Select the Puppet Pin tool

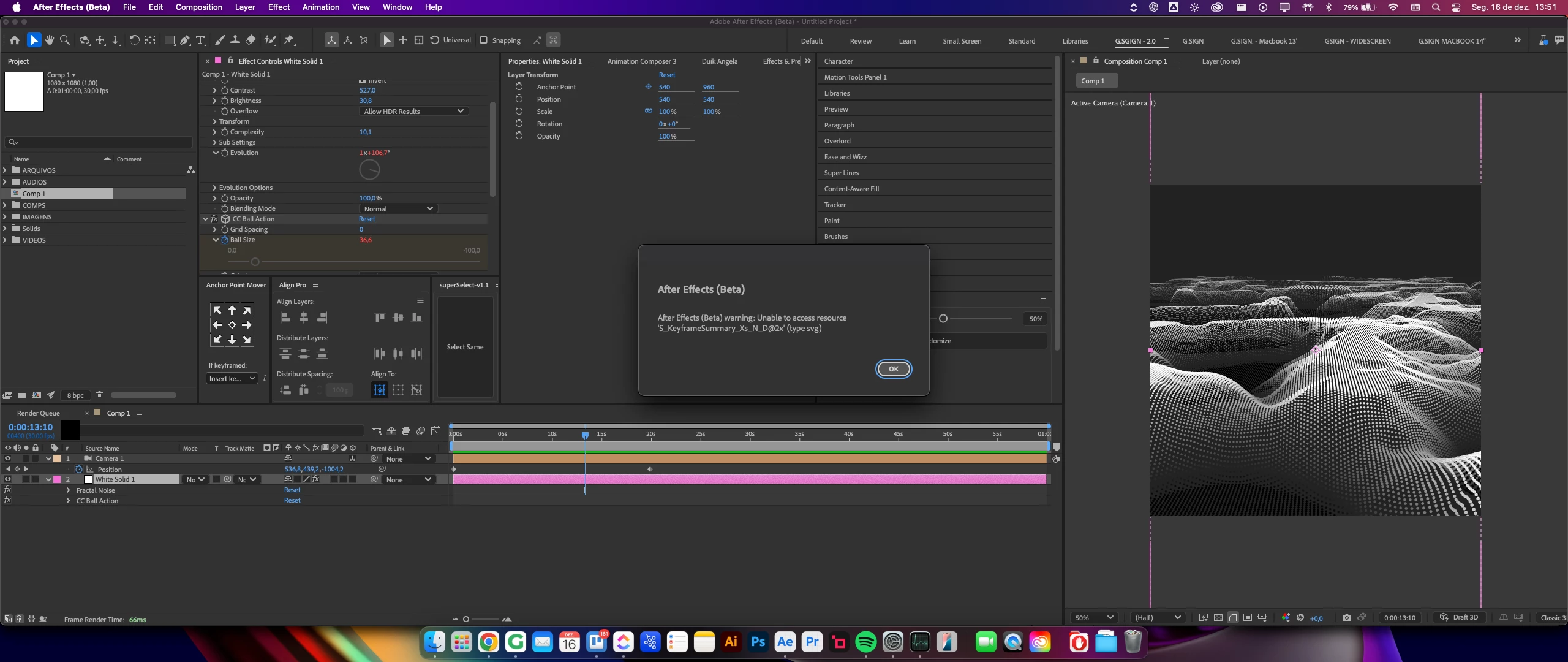tap(290, 40)
